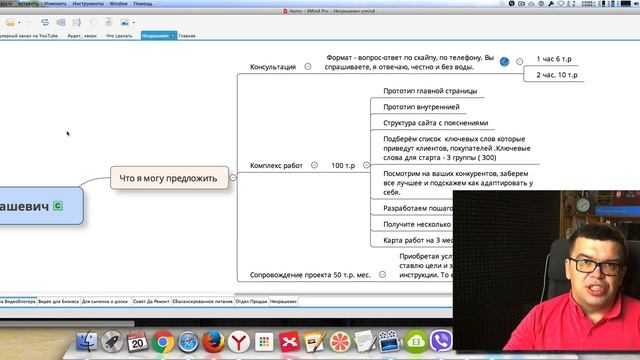Open the colored grid app in dock

264,342
